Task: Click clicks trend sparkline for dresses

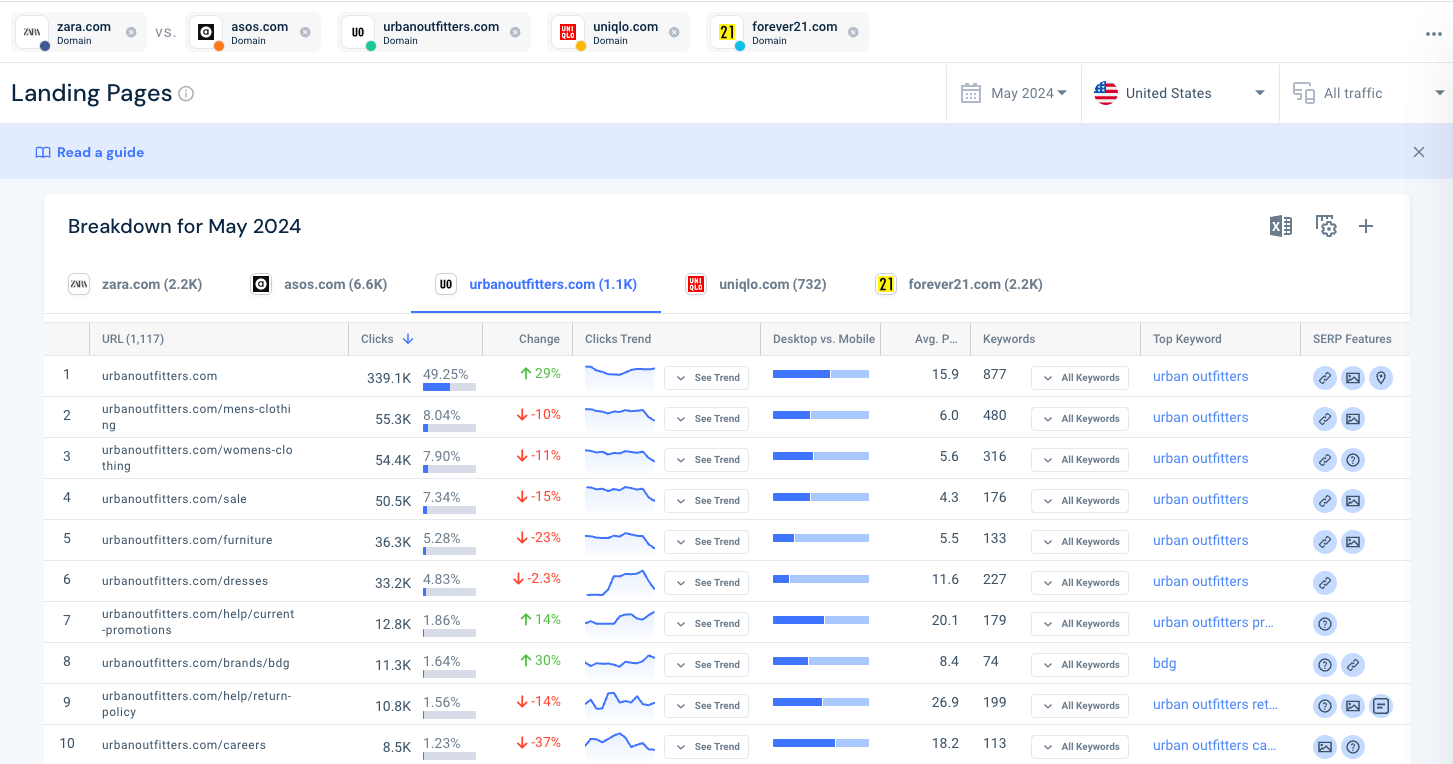Action: [620, 581]
